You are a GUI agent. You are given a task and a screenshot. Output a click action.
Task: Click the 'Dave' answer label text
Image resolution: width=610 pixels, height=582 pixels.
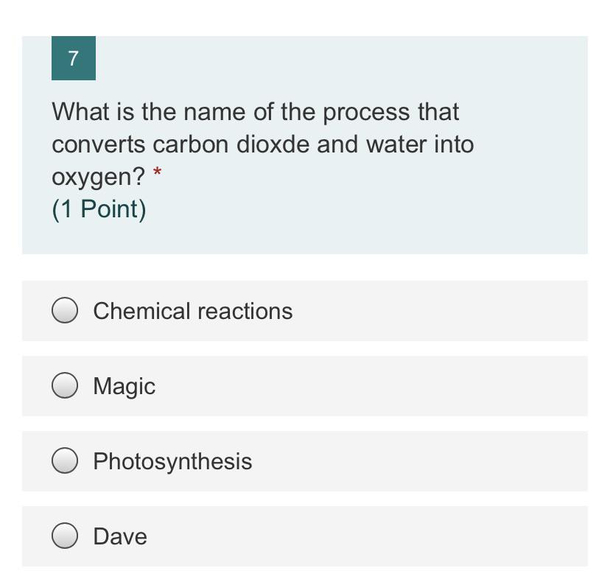120,537
